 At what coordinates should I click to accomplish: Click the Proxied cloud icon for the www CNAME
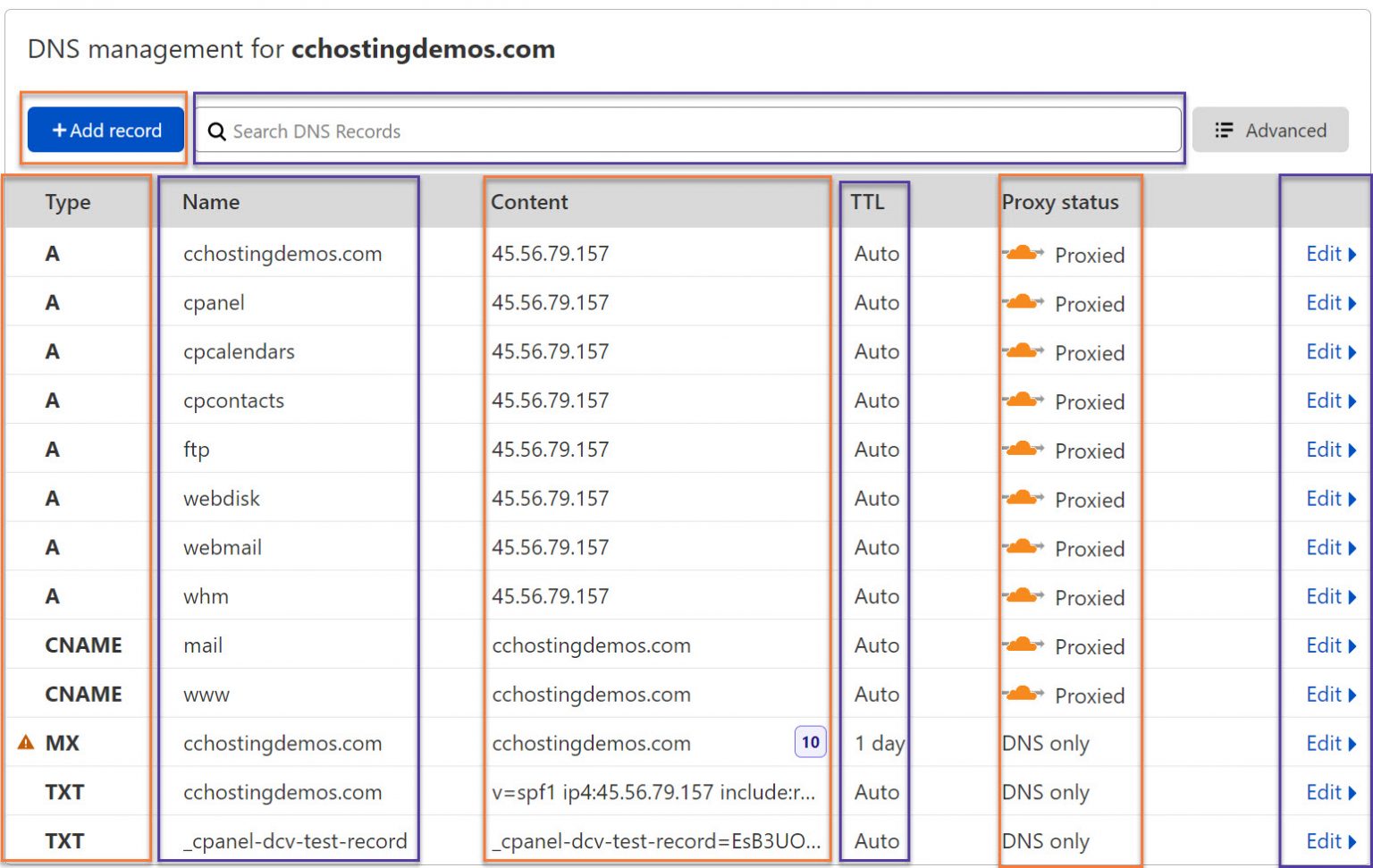[1022, 693]
